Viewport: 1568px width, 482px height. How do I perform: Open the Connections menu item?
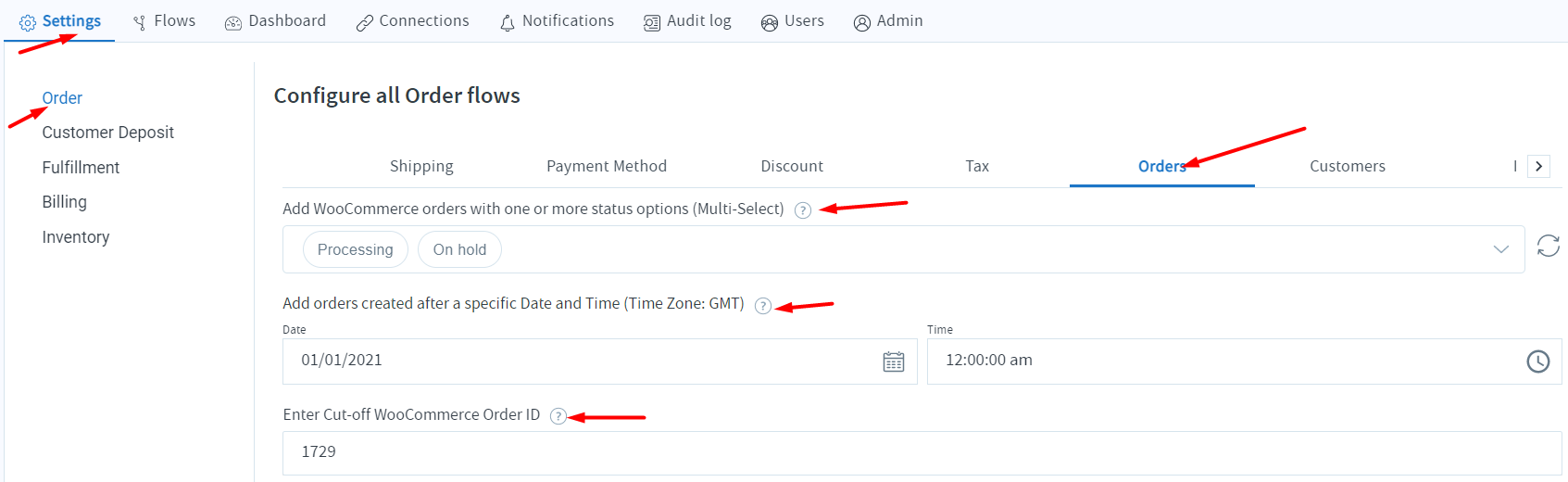(413, 21)
